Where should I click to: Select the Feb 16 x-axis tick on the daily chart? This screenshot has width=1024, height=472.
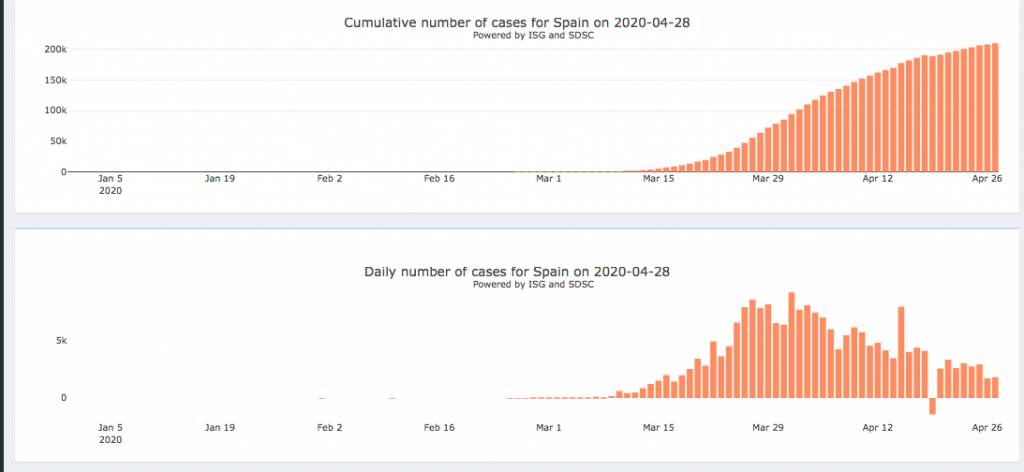439,427
